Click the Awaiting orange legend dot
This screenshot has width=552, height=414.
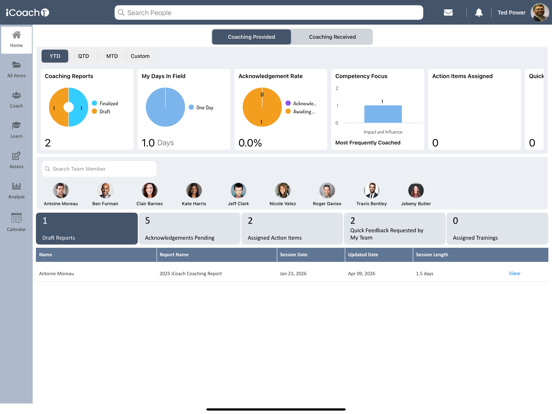click(288, 111)
